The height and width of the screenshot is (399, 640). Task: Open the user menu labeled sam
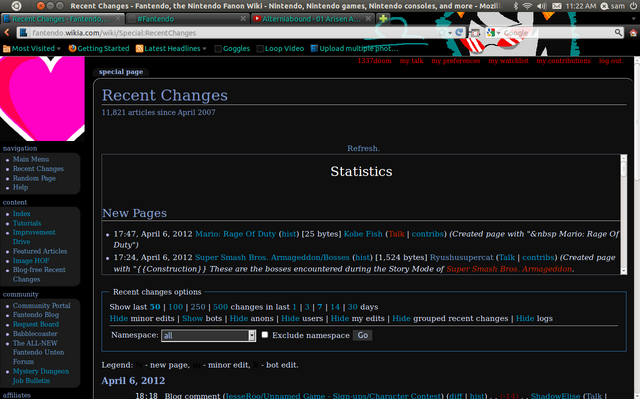[613, 6]
